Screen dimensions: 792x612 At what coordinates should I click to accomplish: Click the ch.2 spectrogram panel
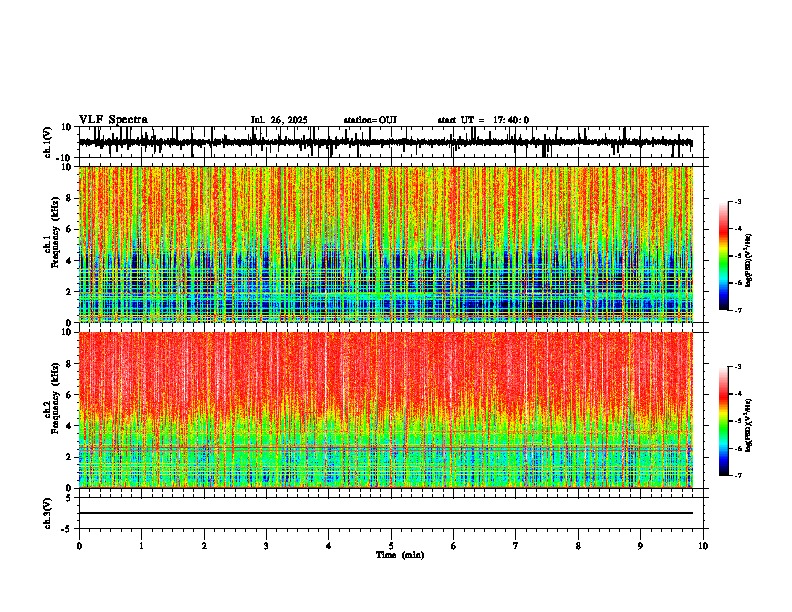386,410
